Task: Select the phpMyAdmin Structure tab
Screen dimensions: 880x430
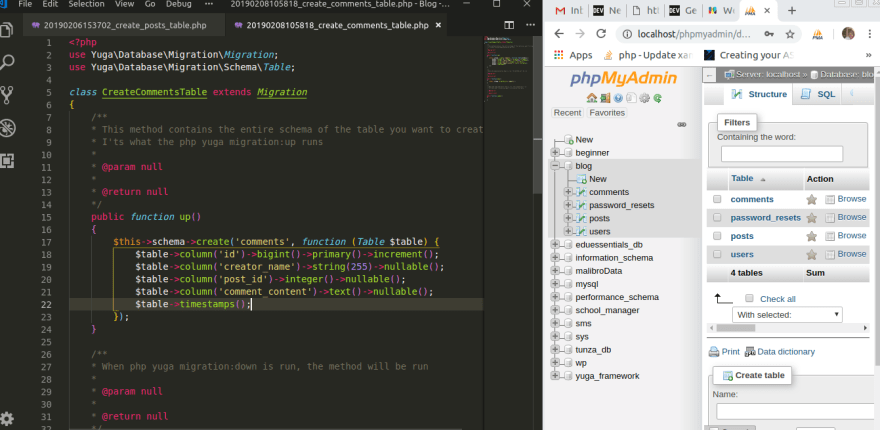Action: pyautogui.click(x=759, y=94)
